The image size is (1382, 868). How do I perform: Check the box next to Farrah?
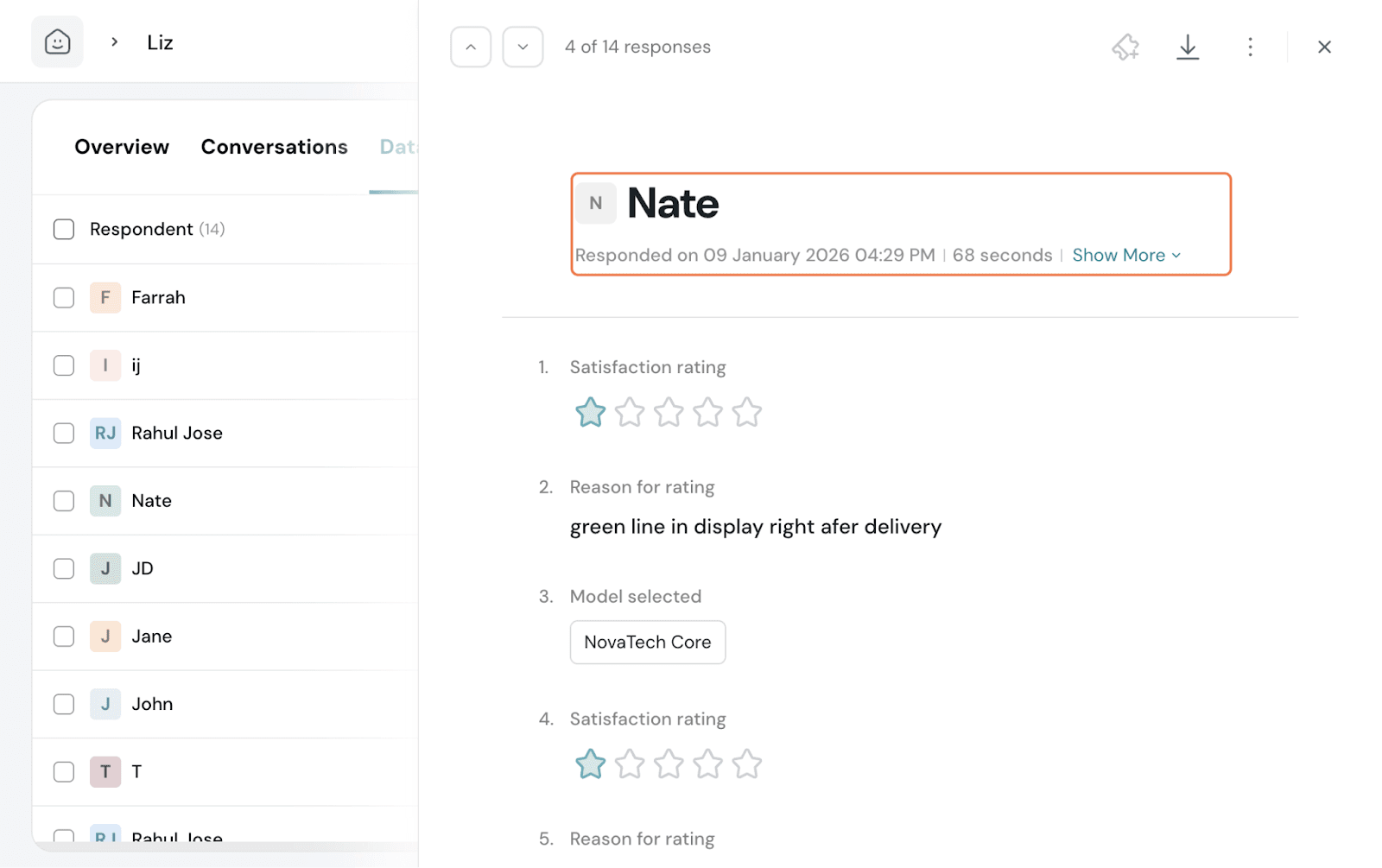[x=64, y=298]
